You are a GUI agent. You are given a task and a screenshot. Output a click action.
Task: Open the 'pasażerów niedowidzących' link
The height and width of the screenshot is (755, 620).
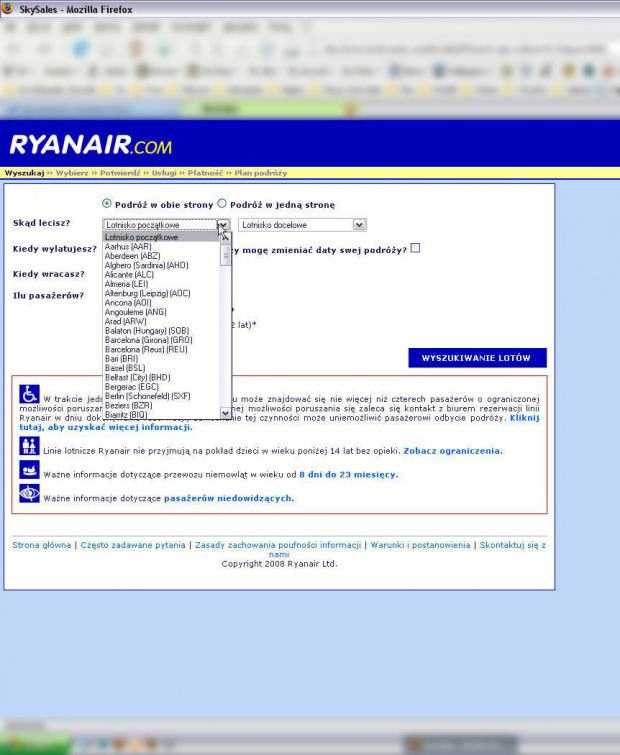click(229, 498)
